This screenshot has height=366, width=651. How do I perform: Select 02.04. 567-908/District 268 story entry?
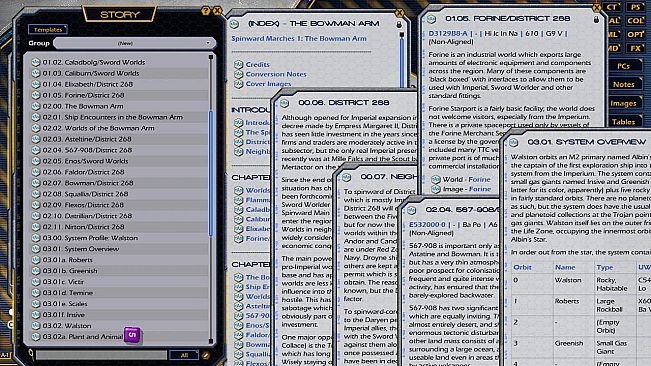click(x=120, y=150)
